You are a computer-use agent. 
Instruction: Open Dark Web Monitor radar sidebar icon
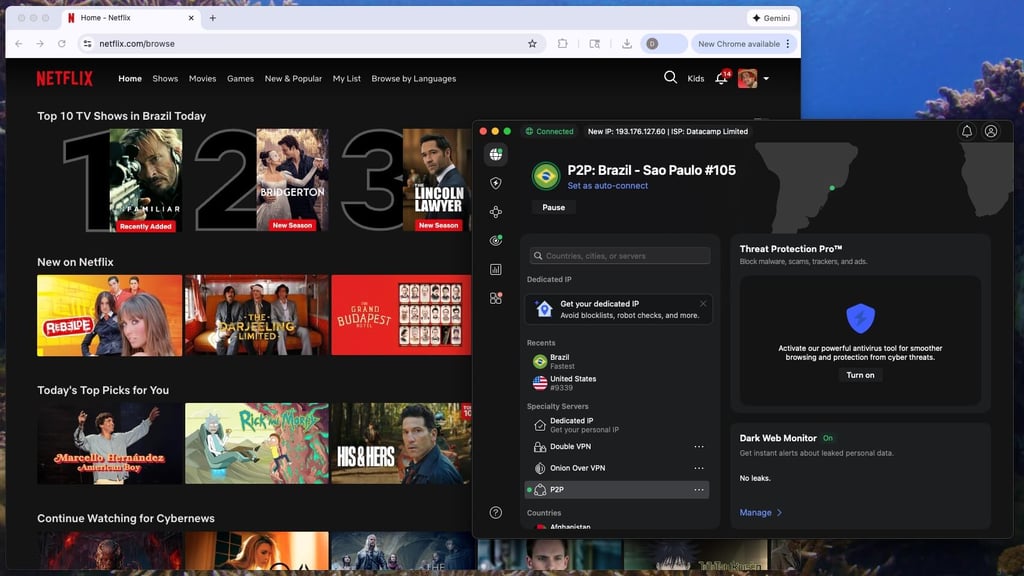pos(496,240)
